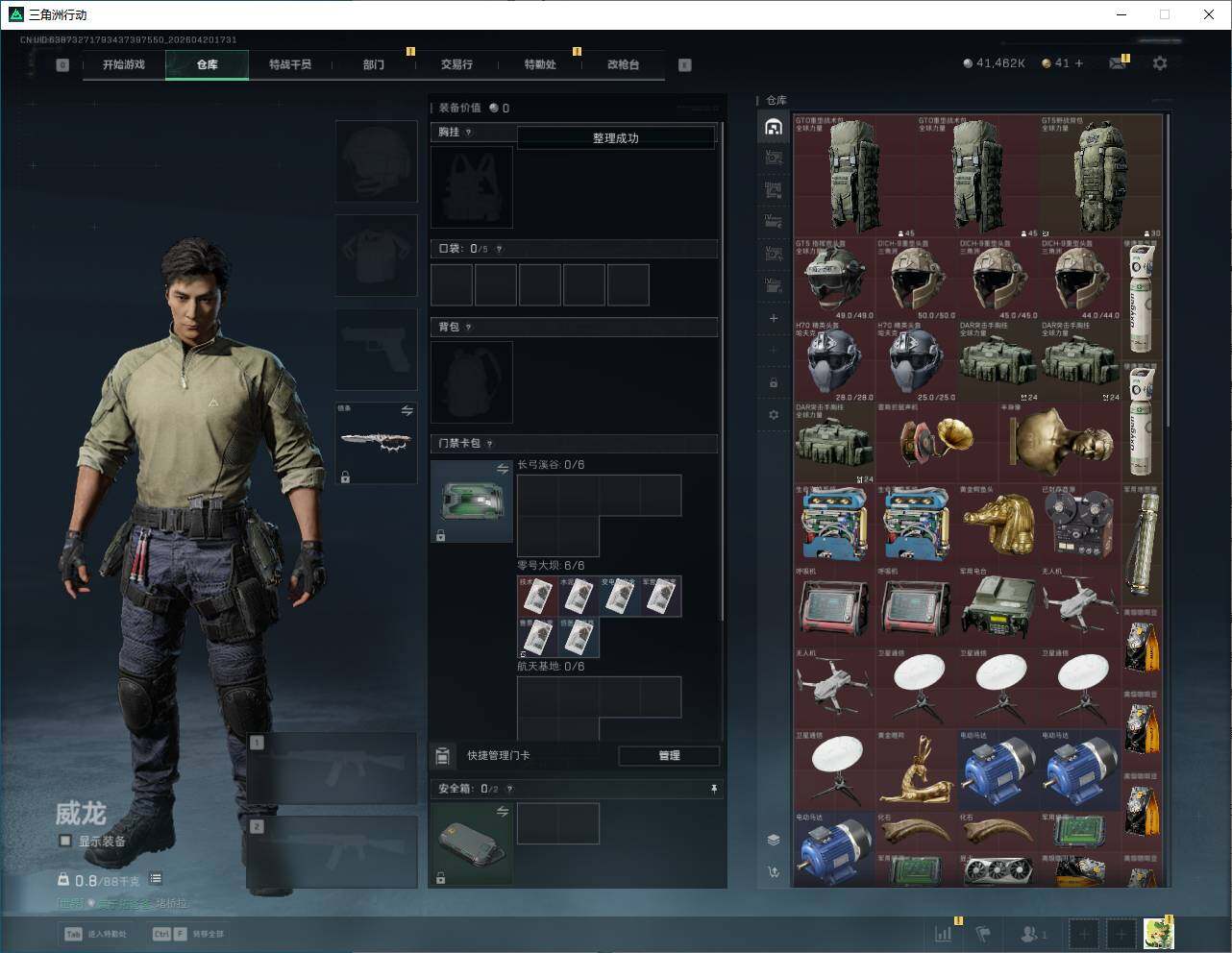The height and width of the screenshot is (953, 1232).
Task: Select the empty backpack slot
Action: (472, 382)
